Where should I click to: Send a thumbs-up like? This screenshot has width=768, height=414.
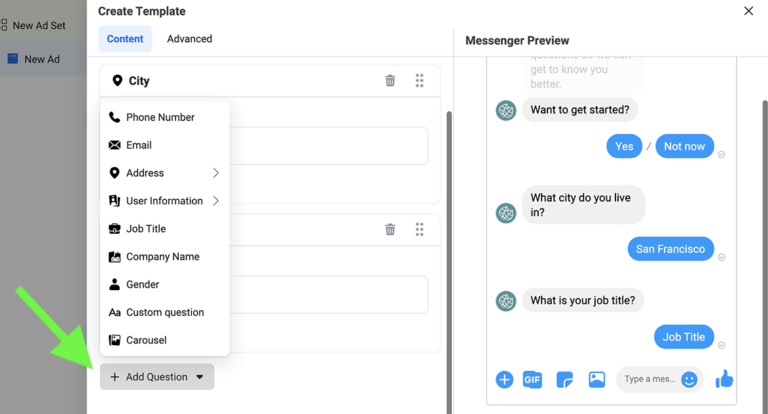[x=724, y=379]
